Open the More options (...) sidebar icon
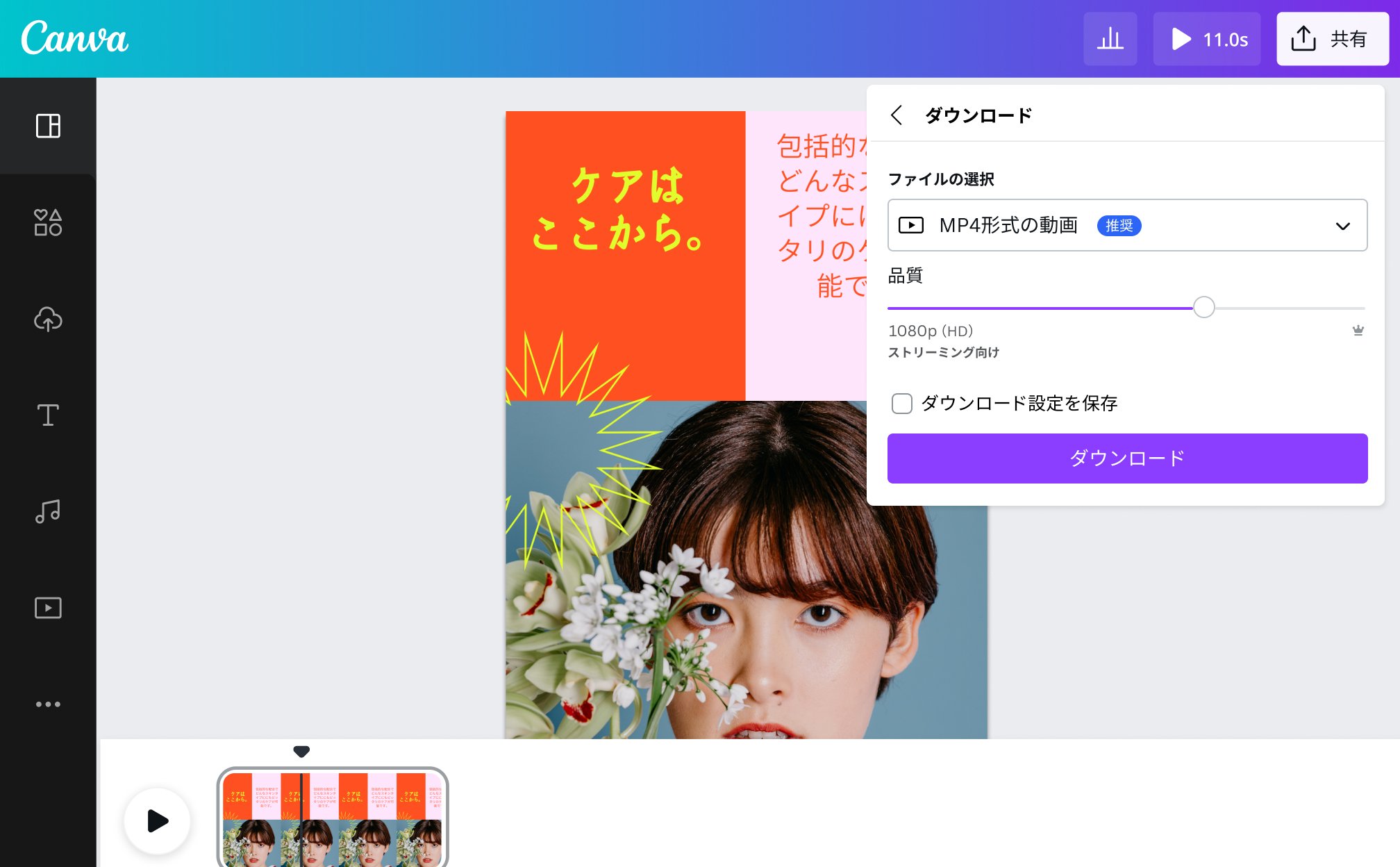This screenshot has width=1400, height=867. pos(48,704)
